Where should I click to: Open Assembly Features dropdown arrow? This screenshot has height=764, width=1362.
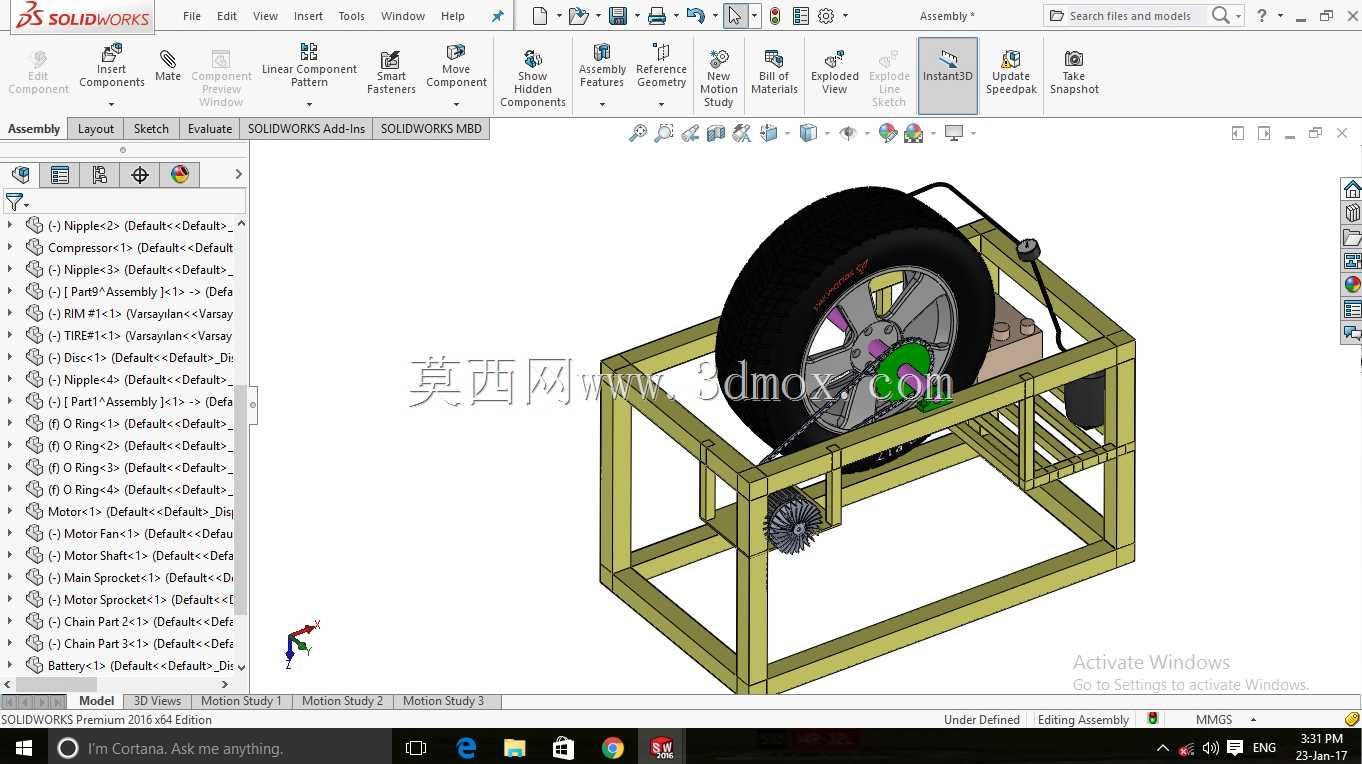click(x=602, y=104)
